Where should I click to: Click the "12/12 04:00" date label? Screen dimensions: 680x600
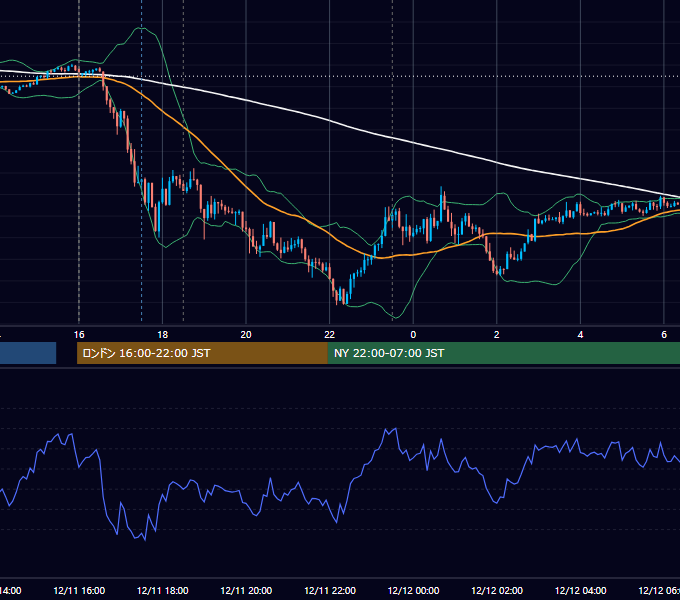pyautogui.click(x=581, y=590)
